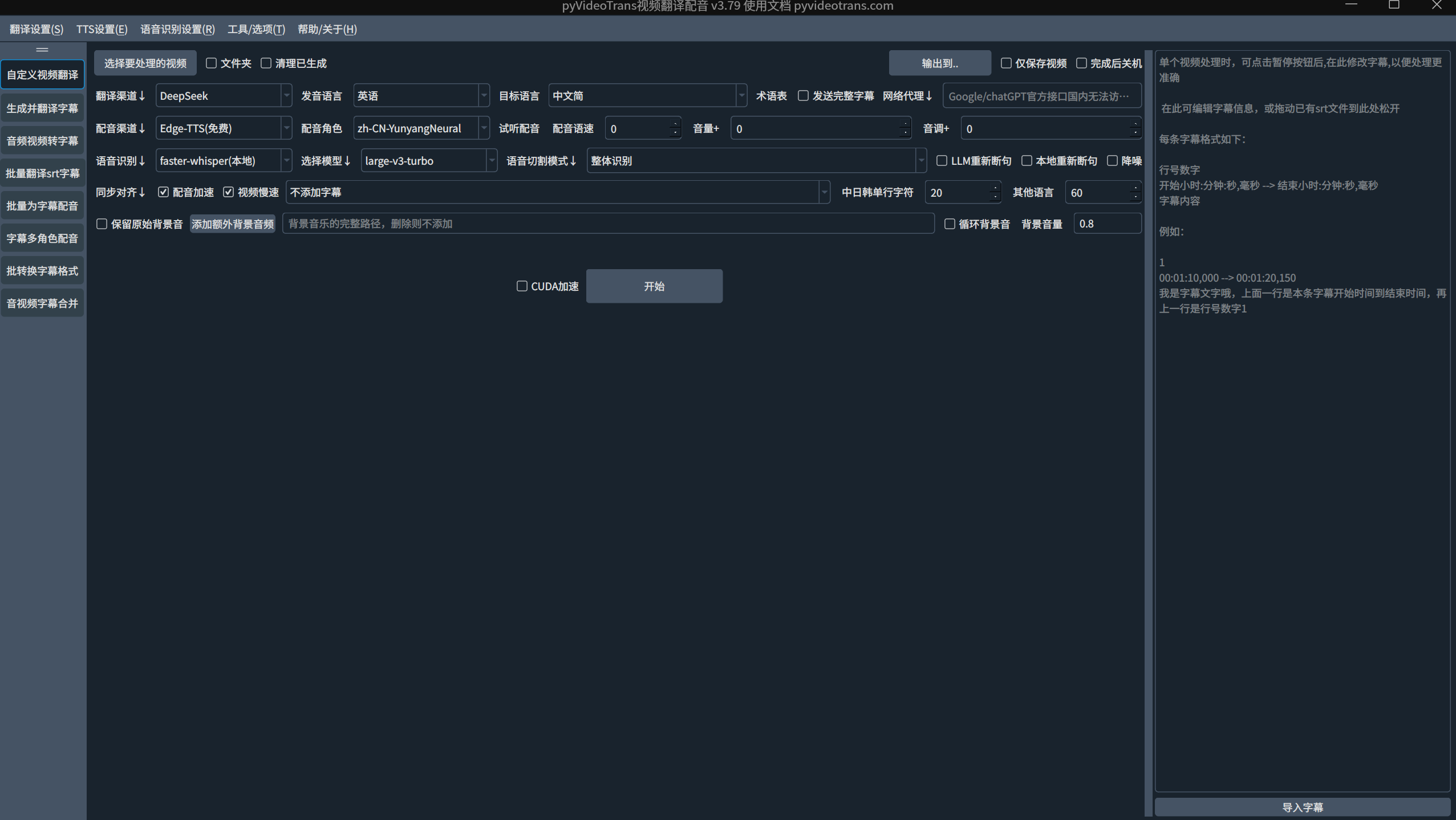Increase the 中日韩单行字符 value with up arrow
The image size is (1456, 820).
(x=995, y=187)
